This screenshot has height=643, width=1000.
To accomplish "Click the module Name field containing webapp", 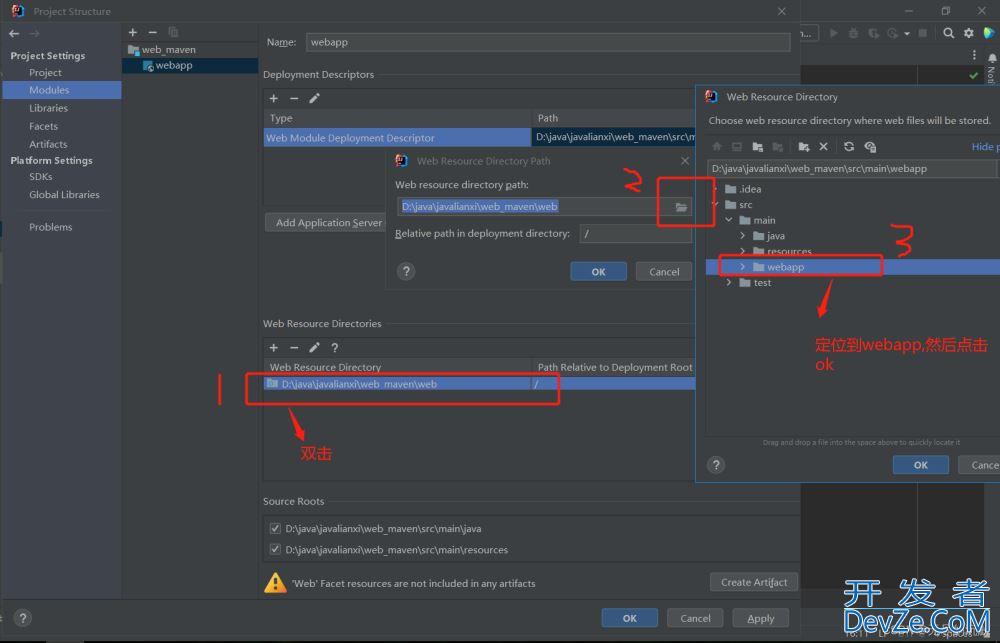I will pos(548,42).
